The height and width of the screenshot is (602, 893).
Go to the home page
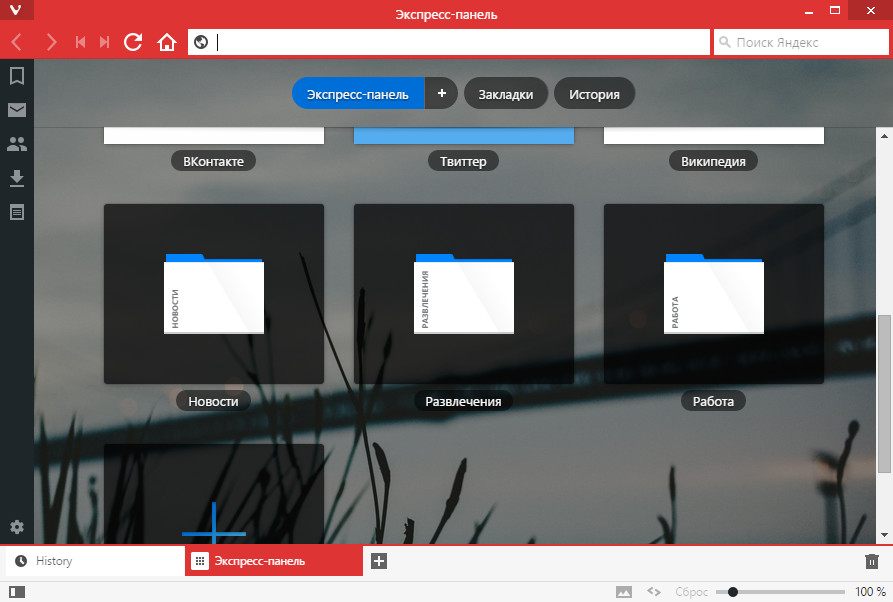167,42
